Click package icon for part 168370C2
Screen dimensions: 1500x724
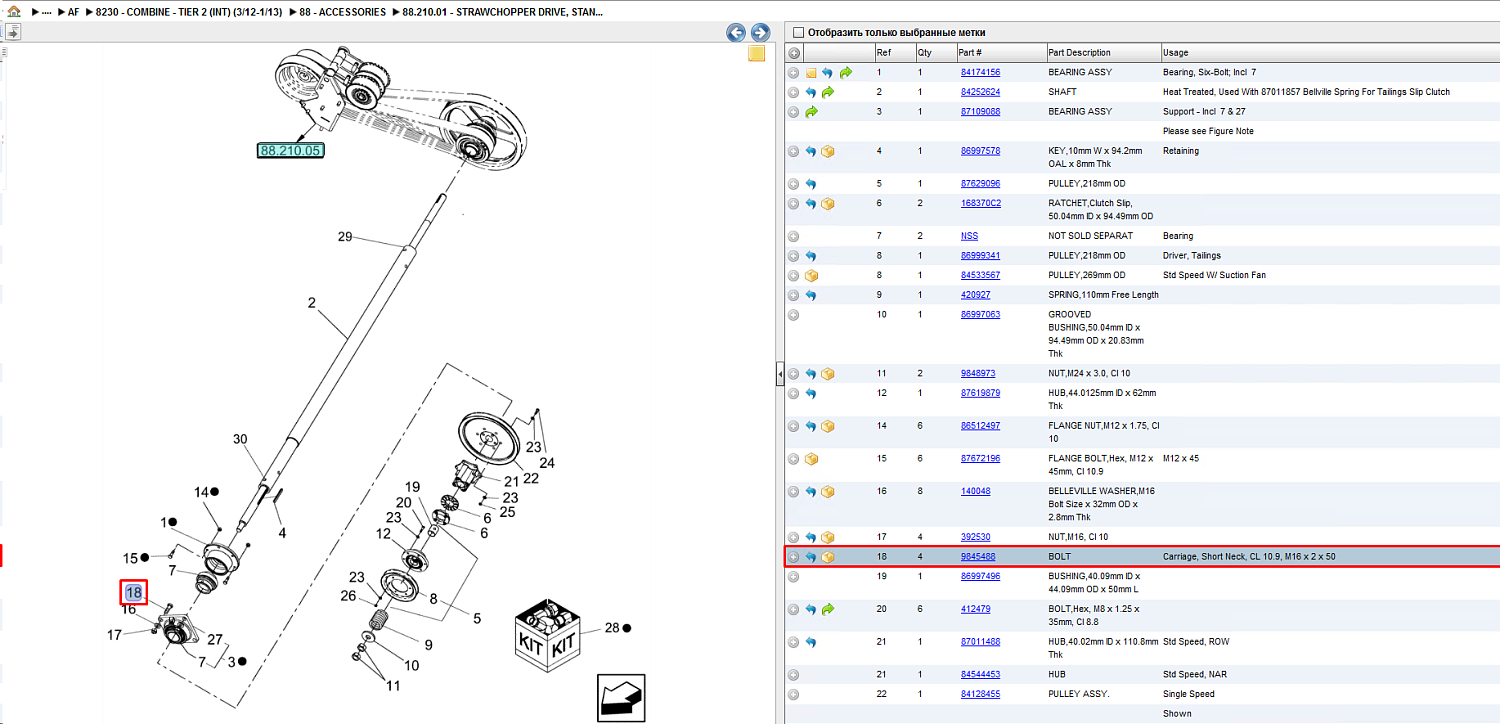click(x=828, y=204)
